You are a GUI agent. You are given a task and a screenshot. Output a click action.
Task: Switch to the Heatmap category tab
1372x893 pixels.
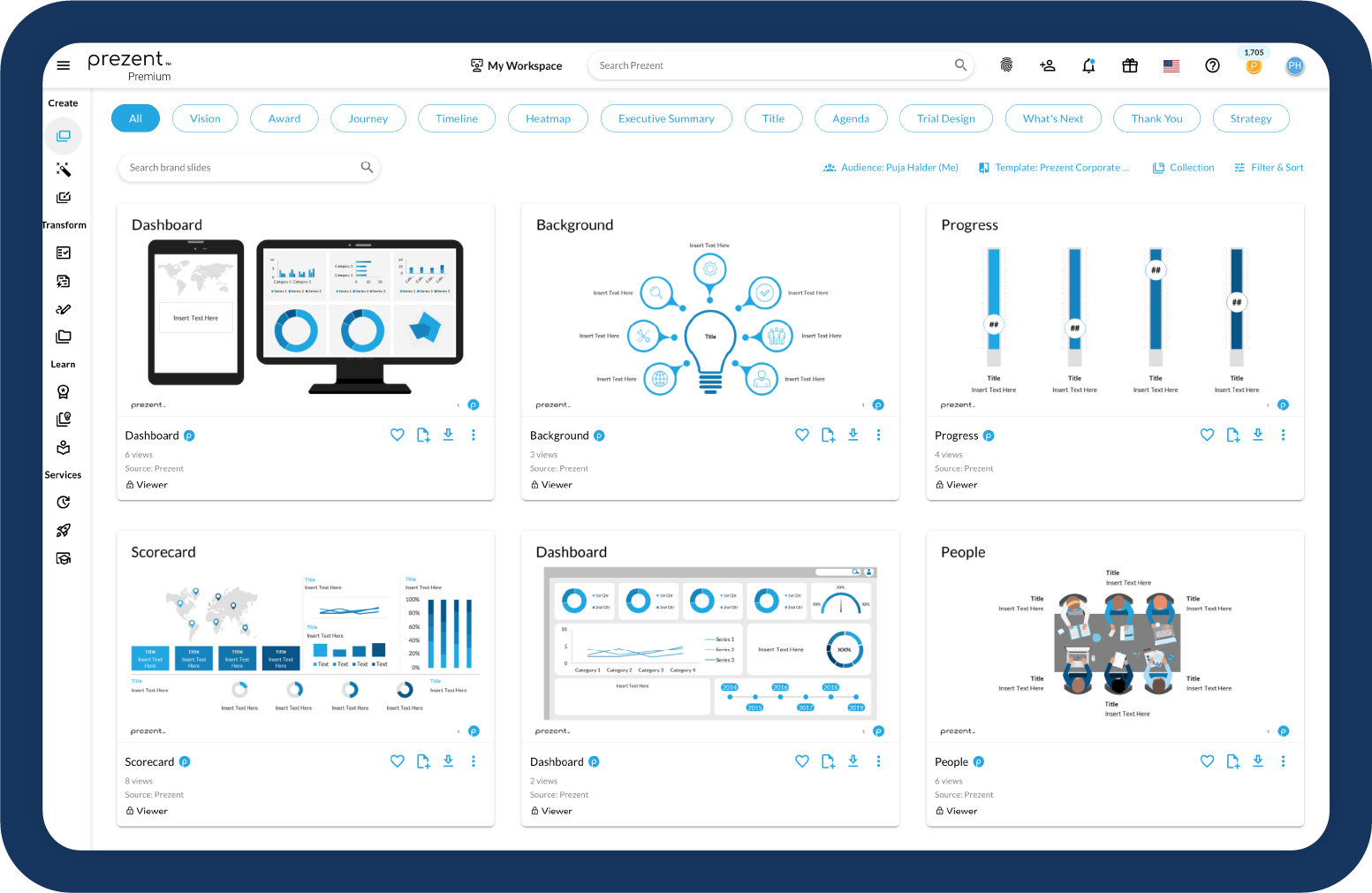pyautogui.click(x=548, y=117)
